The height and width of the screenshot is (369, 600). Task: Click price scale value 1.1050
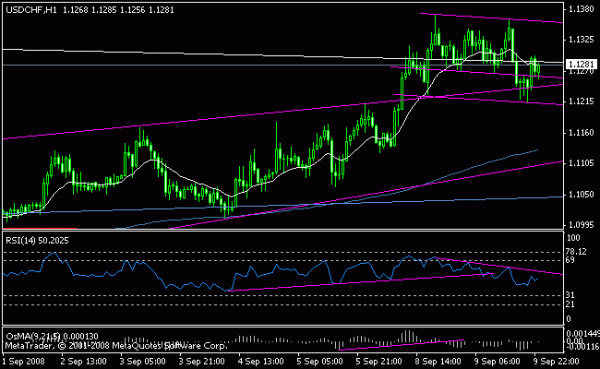[x=581, y=194]
